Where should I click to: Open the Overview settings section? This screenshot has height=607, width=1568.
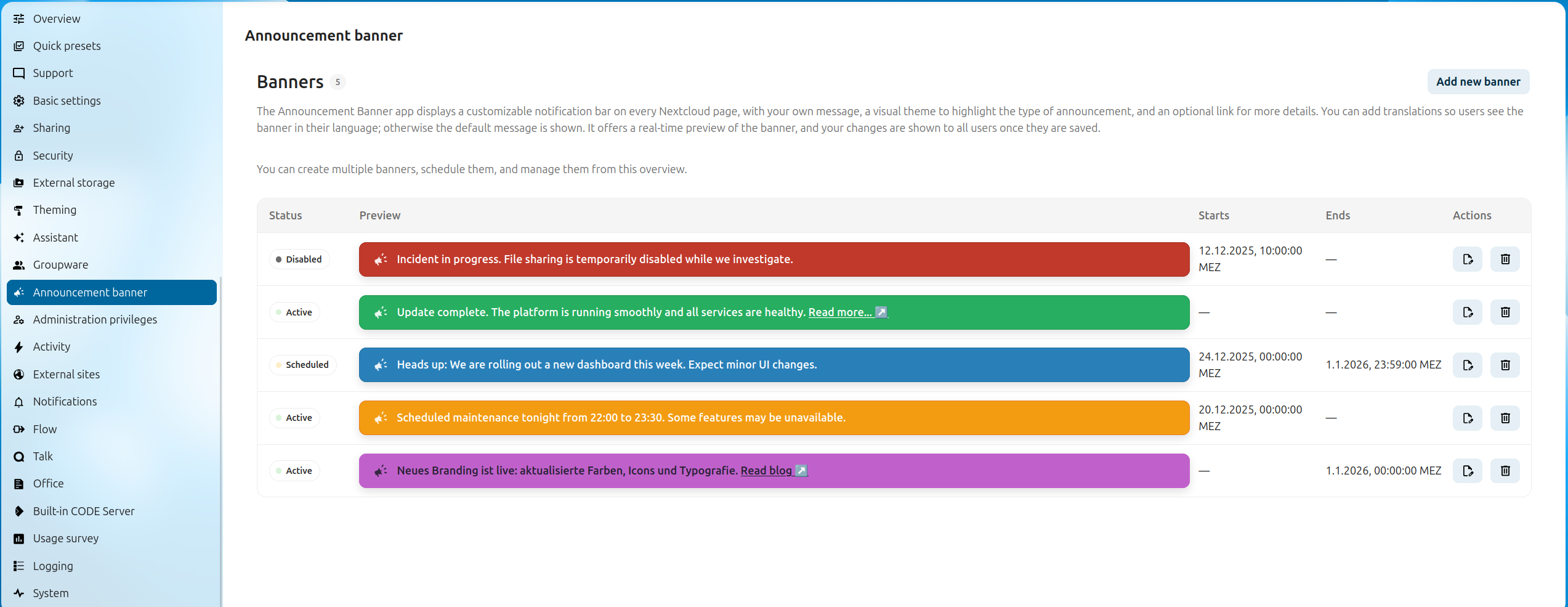[x=111, y=18]
